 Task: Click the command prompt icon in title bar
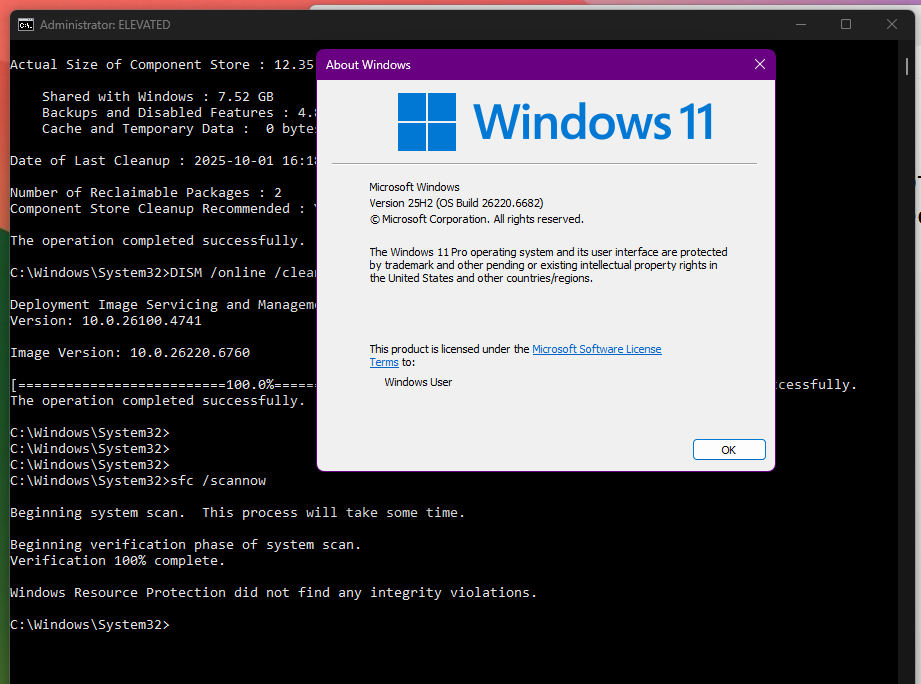pos(25,25)
